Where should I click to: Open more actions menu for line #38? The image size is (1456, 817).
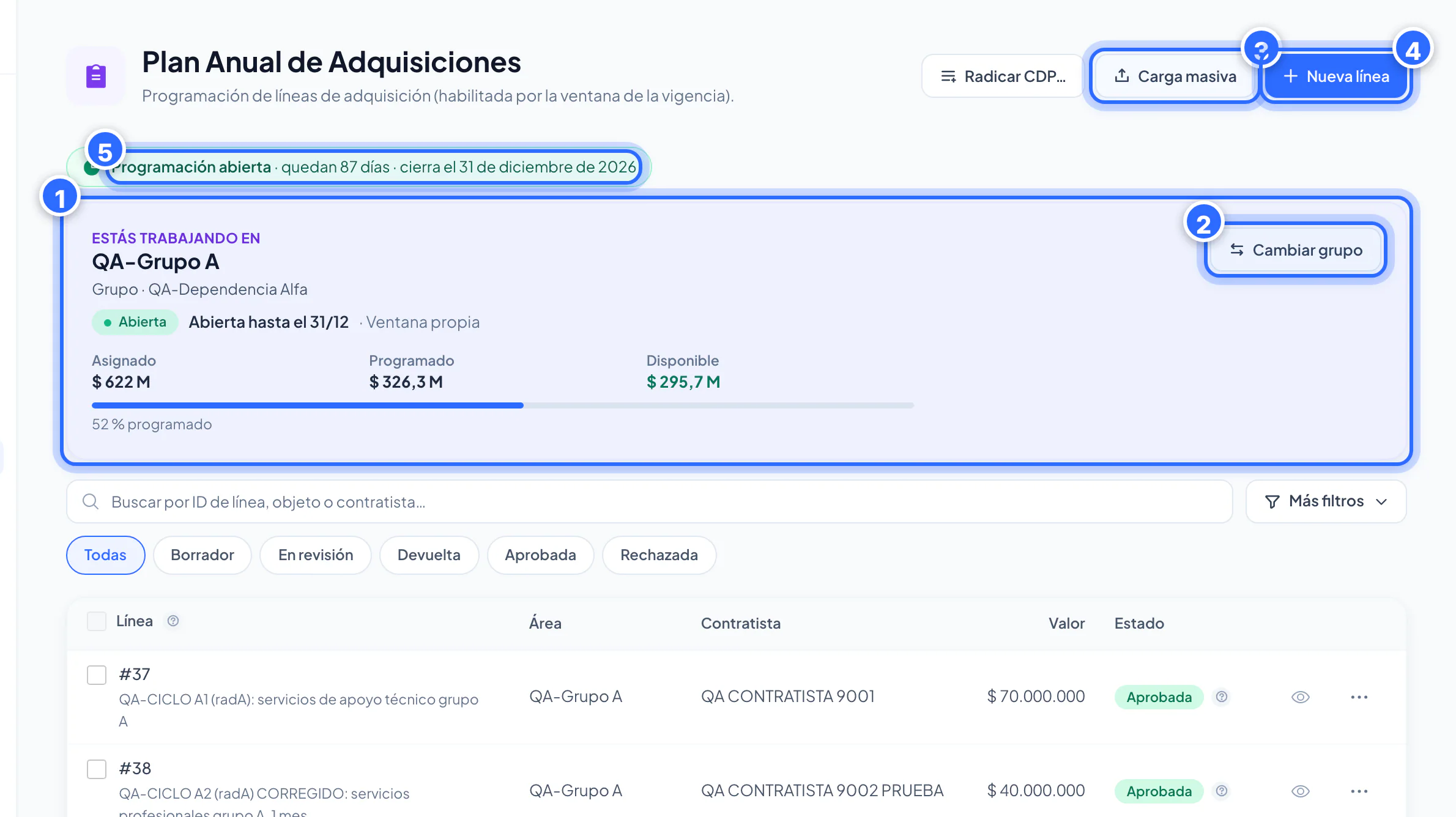click(1359, 791)
